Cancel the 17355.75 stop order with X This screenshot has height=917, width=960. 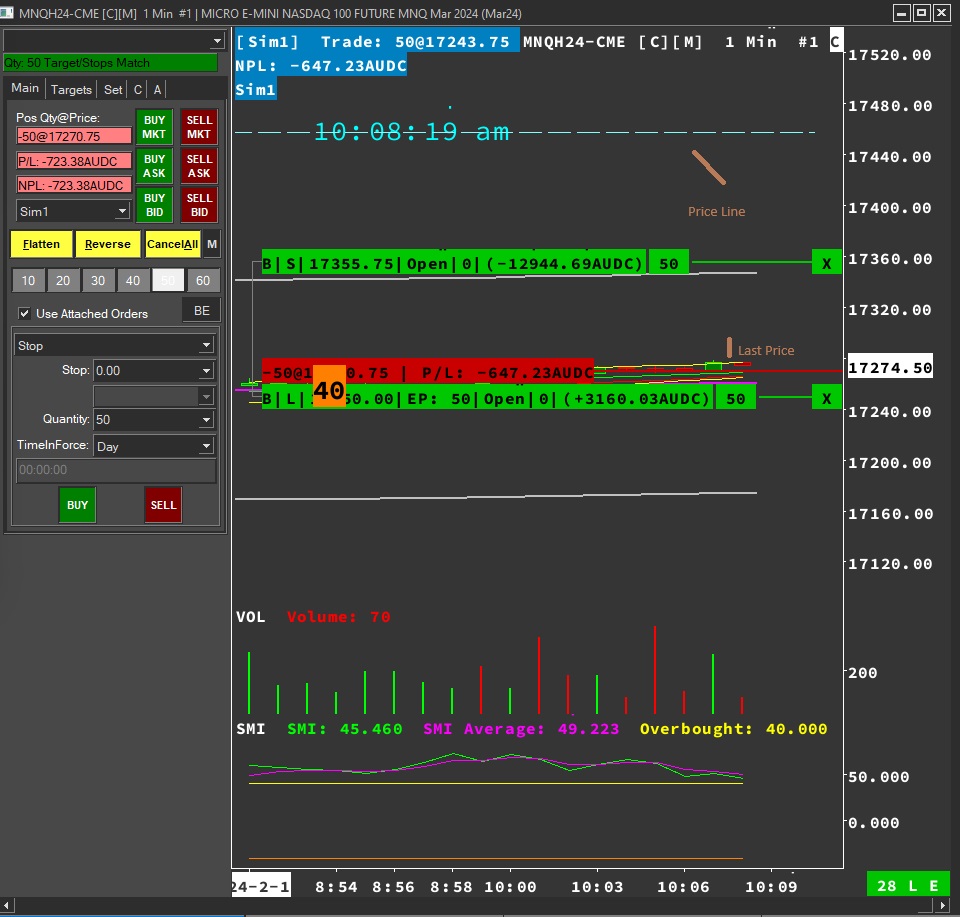(826, 263)
